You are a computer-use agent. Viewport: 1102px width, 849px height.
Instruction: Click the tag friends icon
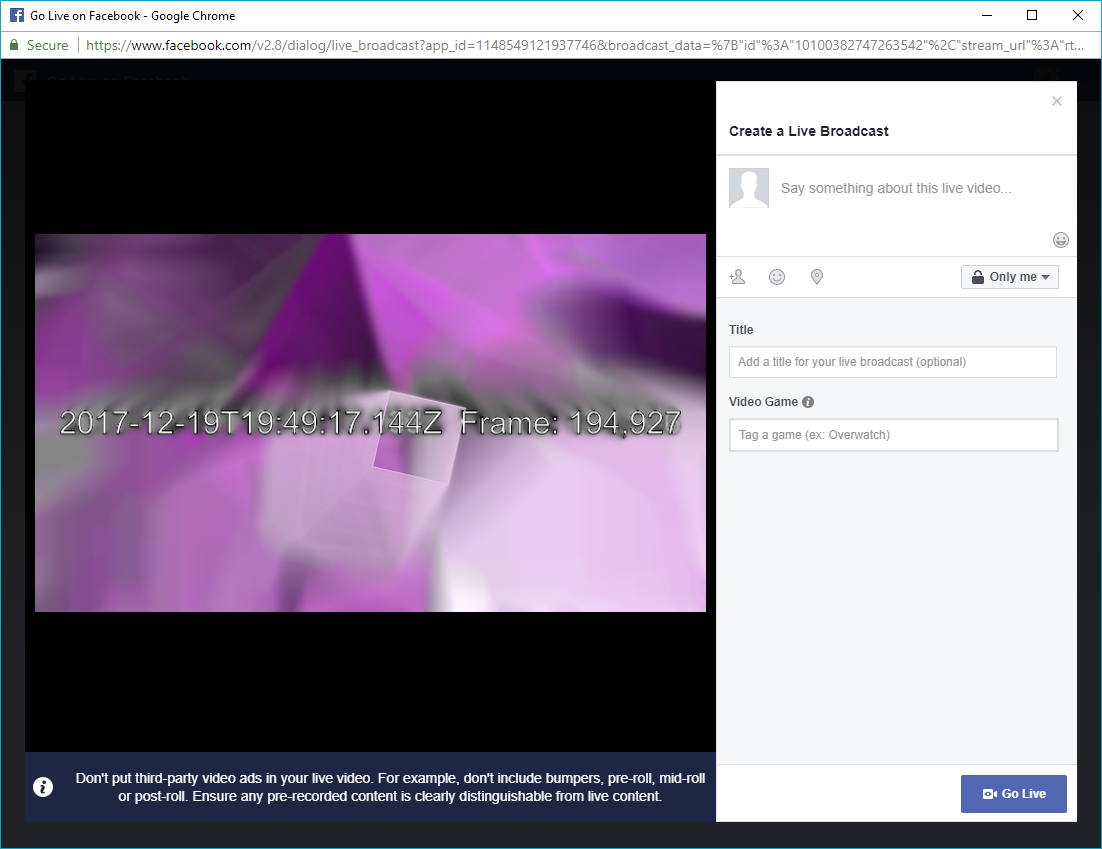737,277
